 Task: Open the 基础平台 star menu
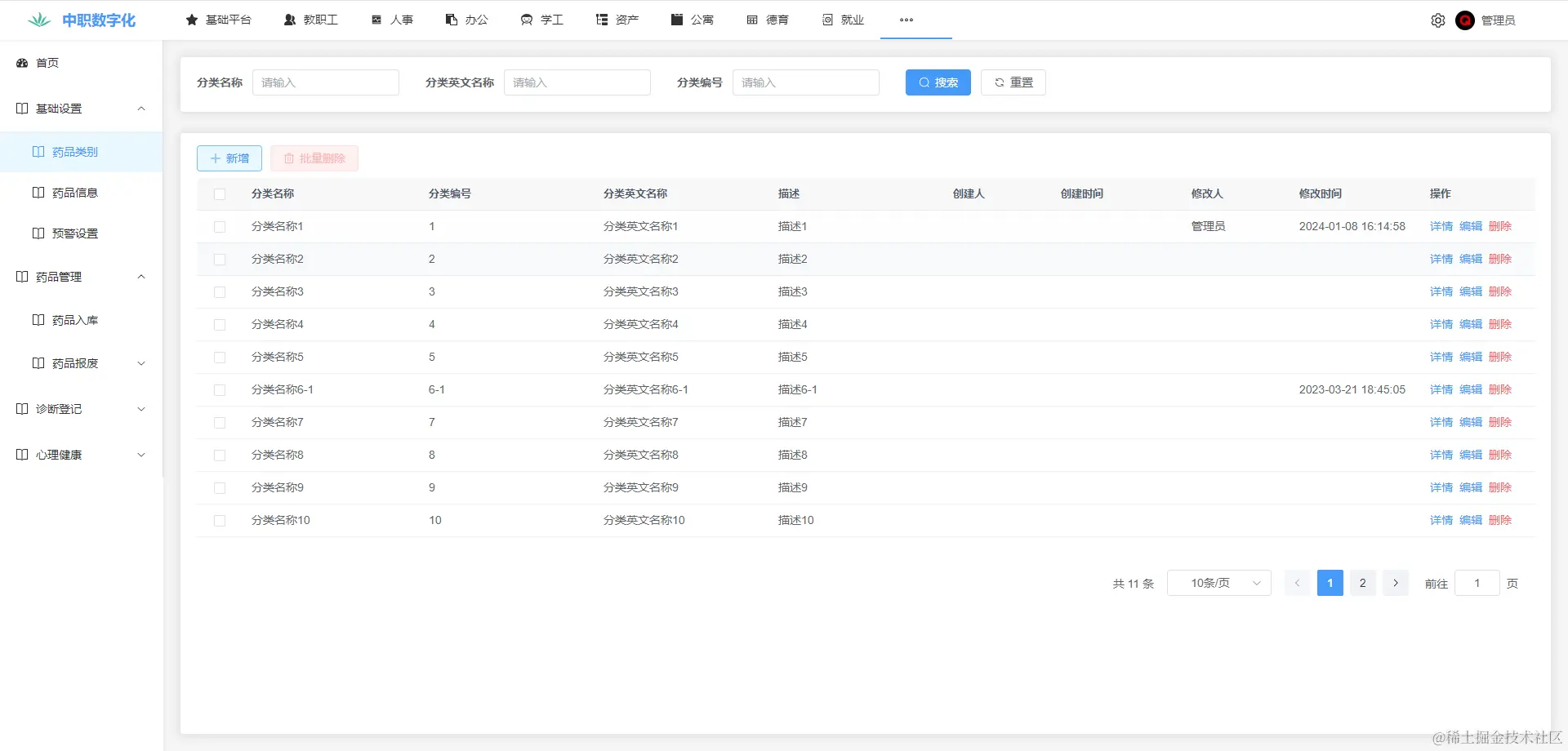tap(218, 20)
